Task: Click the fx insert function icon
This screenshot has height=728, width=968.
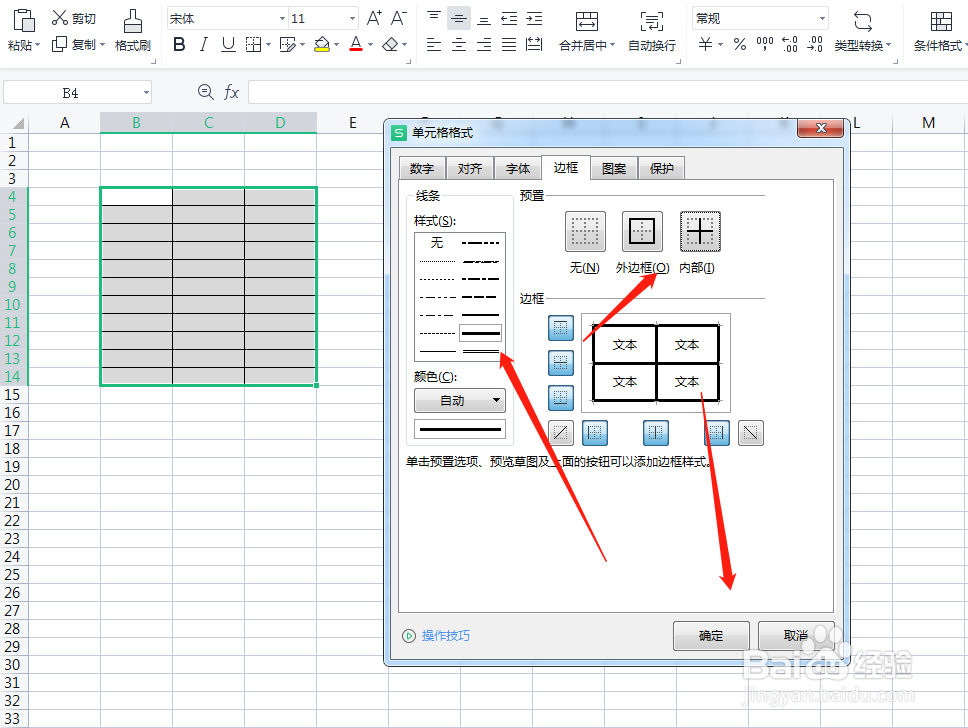Action: tap(231, 92)
